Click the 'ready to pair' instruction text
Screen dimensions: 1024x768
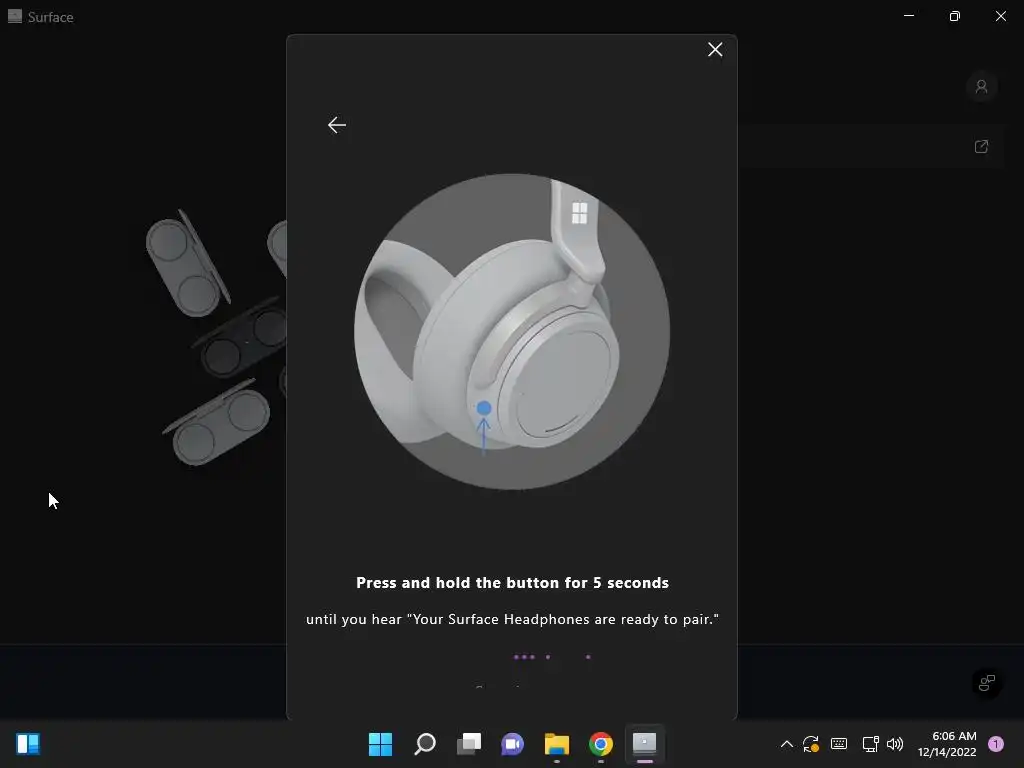[513, 619]
